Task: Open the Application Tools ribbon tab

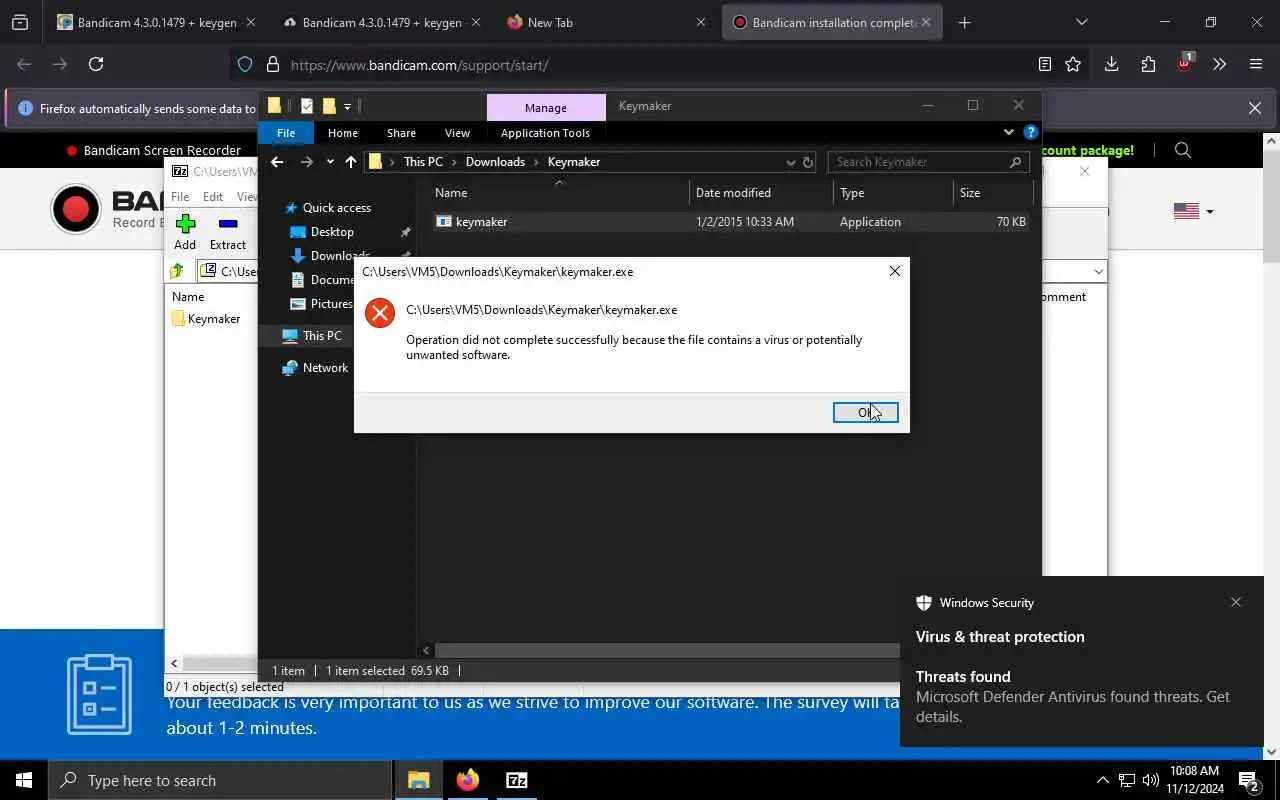Action: click(x=545, y=133)
